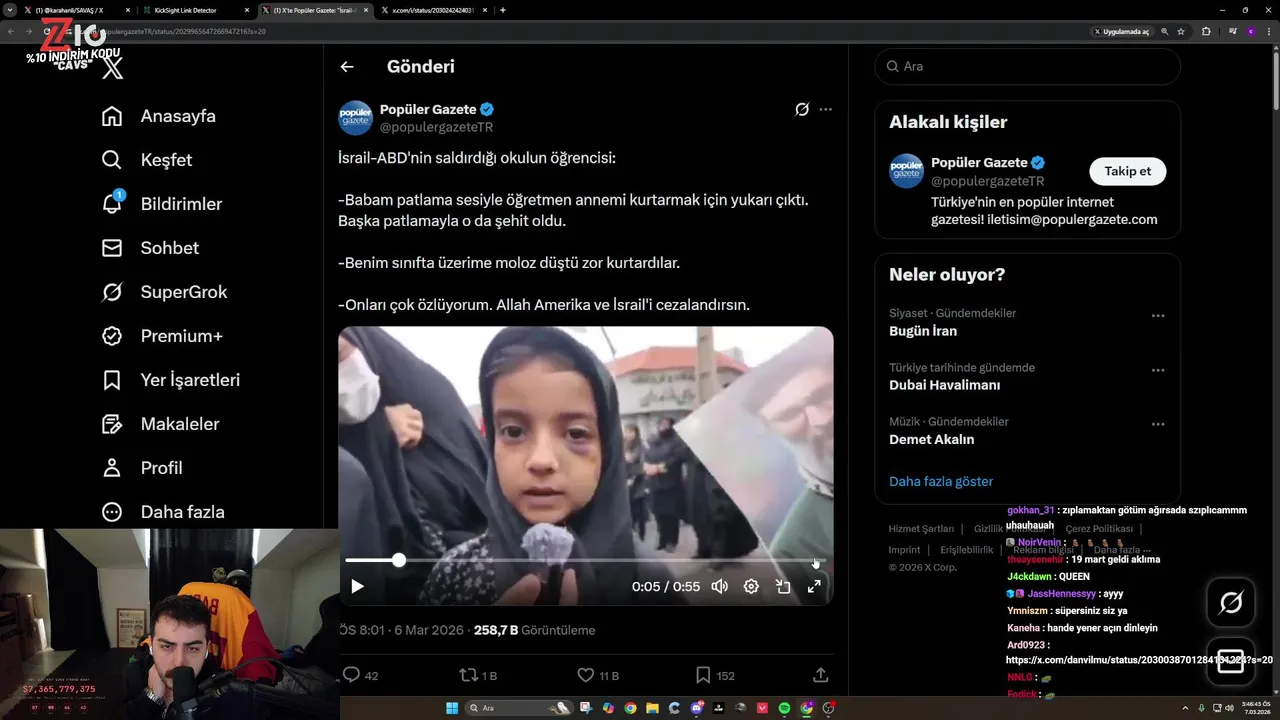Click the verified badge beside Popüler Gazete
The height and width of the screenshot is (720, 1280).
487,110
